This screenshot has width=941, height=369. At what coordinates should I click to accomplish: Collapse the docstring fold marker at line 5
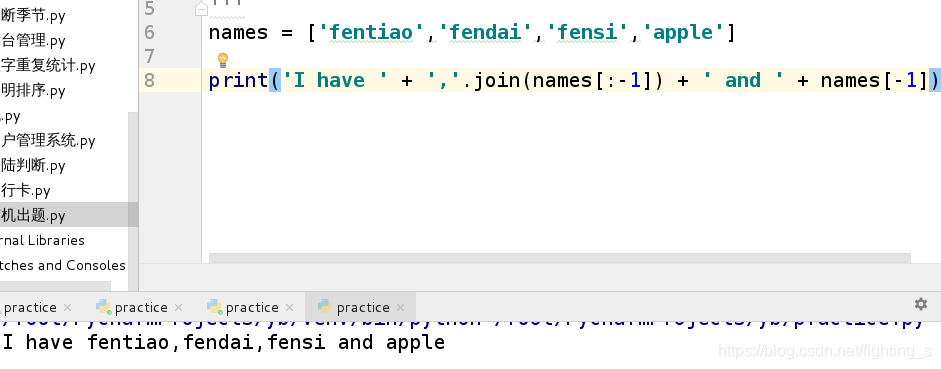tap(202, 10)
